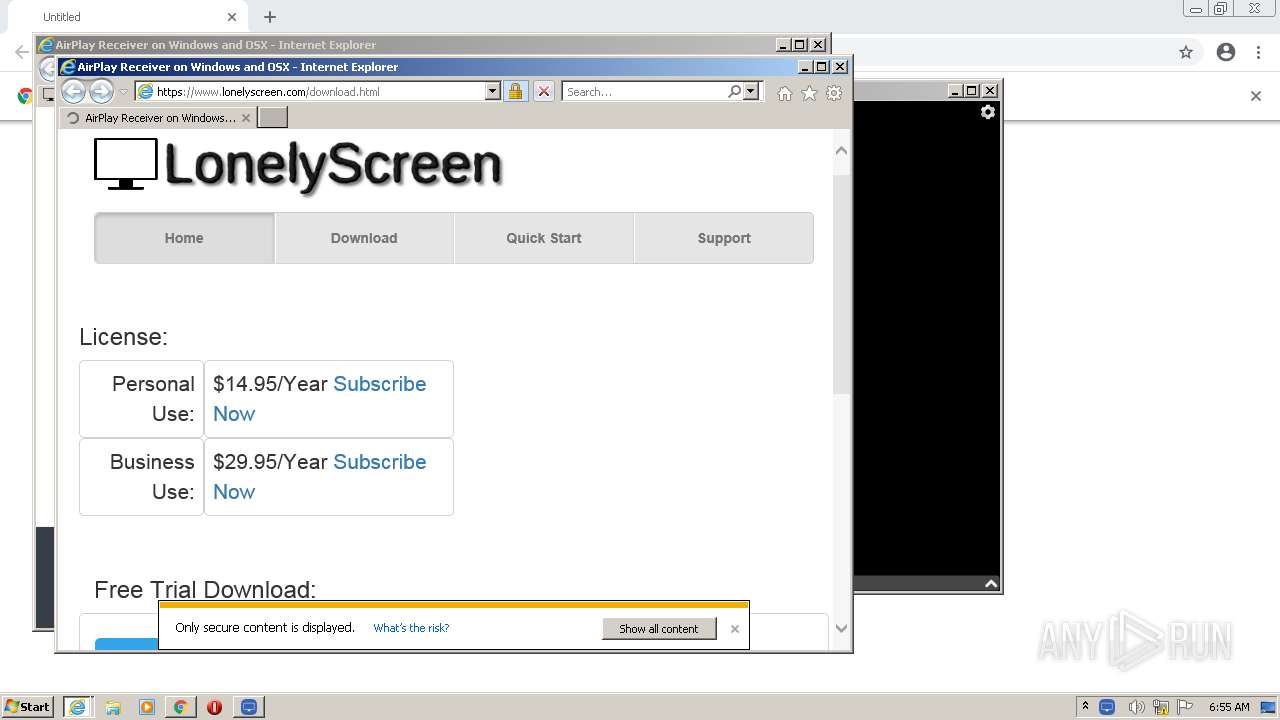Open the address bar autocomplete dropdown
The image size is (1280, 720).
tap(492, 91)
